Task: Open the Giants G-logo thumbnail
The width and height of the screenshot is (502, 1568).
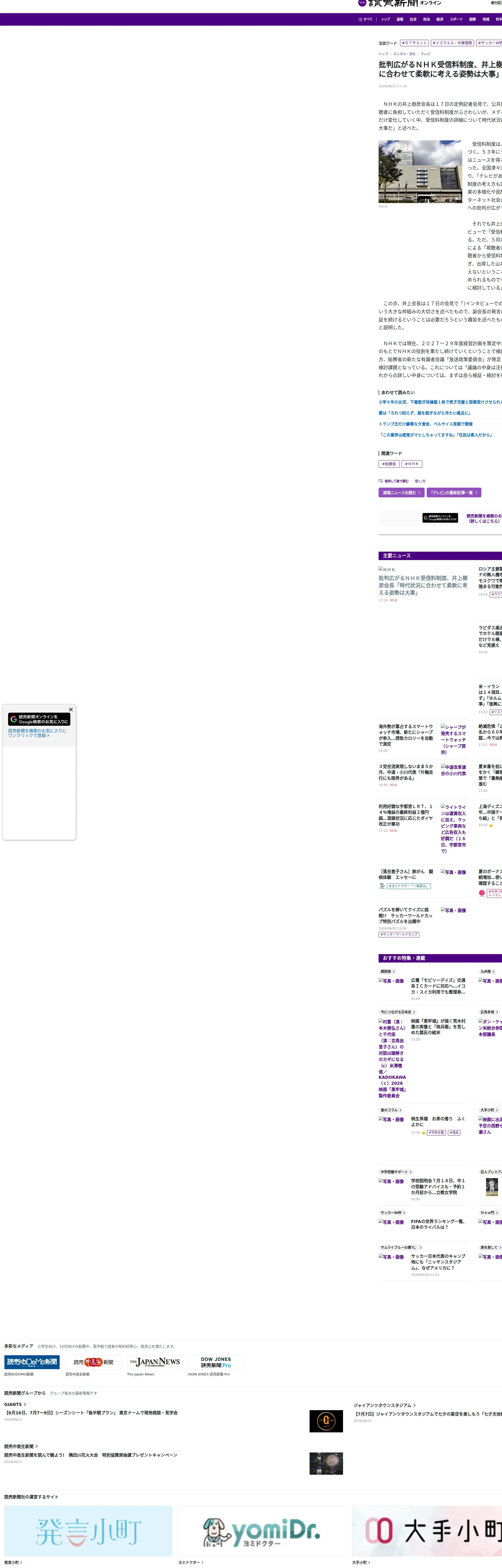Action: [x=326, y=1421]
